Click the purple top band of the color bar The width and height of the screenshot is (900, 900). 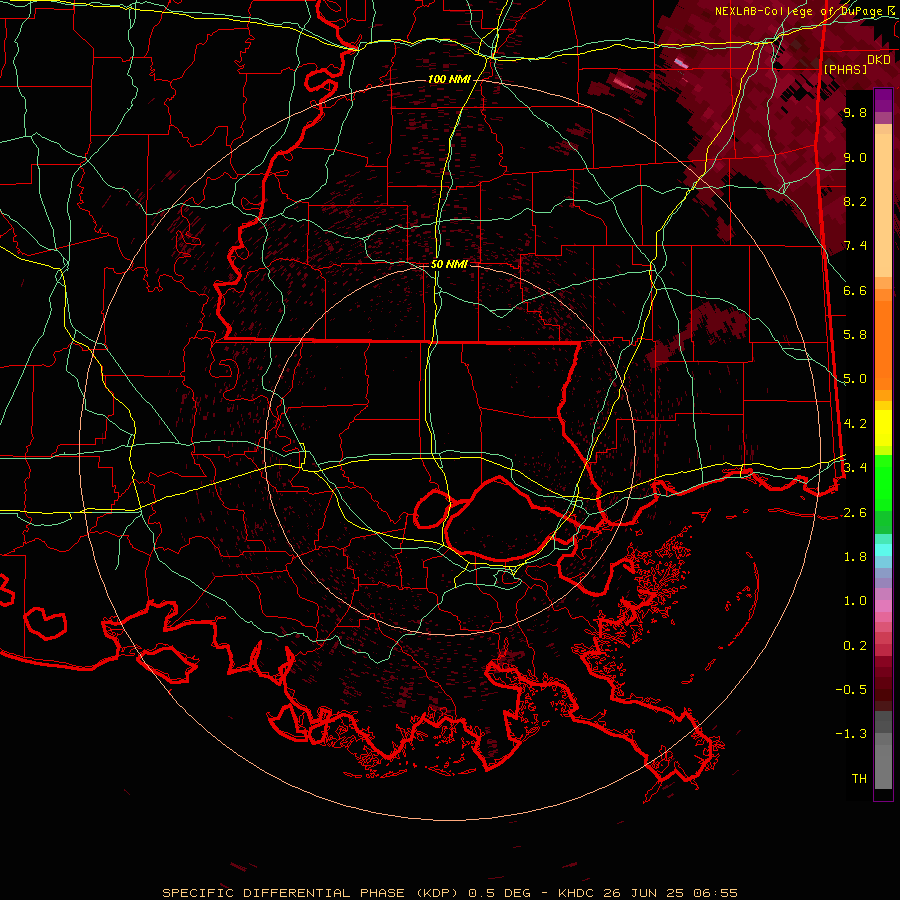point(883,101)
